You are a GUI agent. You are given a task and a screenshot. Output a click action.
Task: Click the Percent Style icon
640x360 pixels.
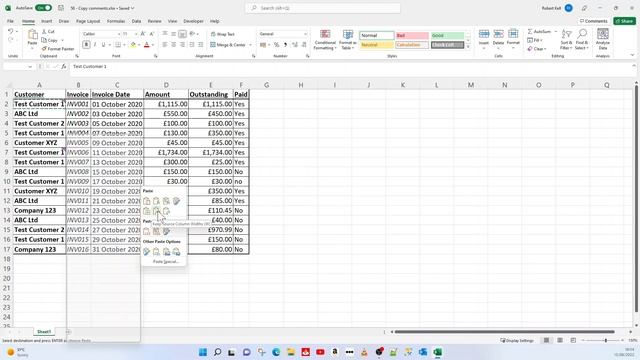pos(276,44)
